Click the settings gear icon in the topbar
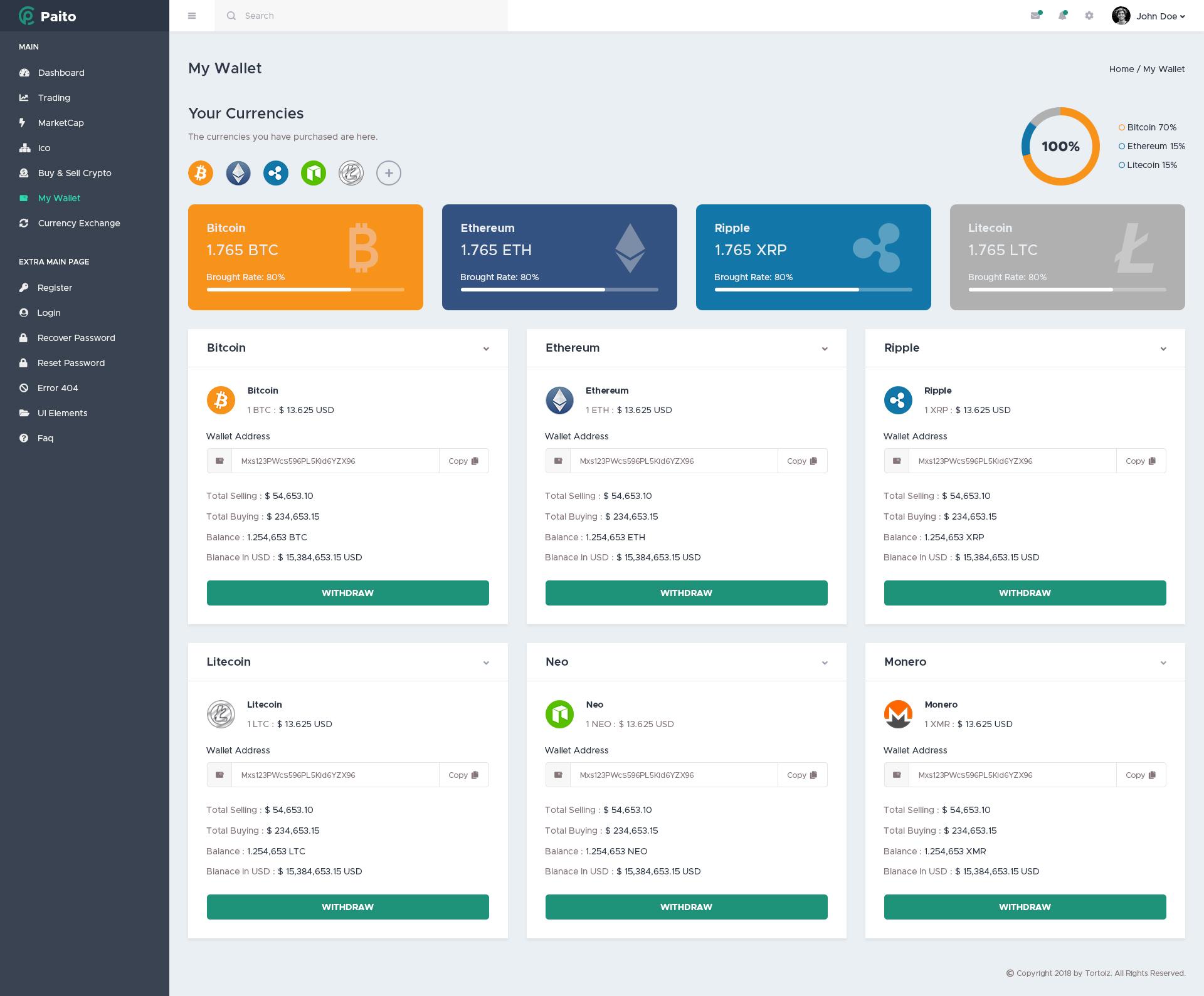This screenshot has height=996, width=1204. 1089,16
